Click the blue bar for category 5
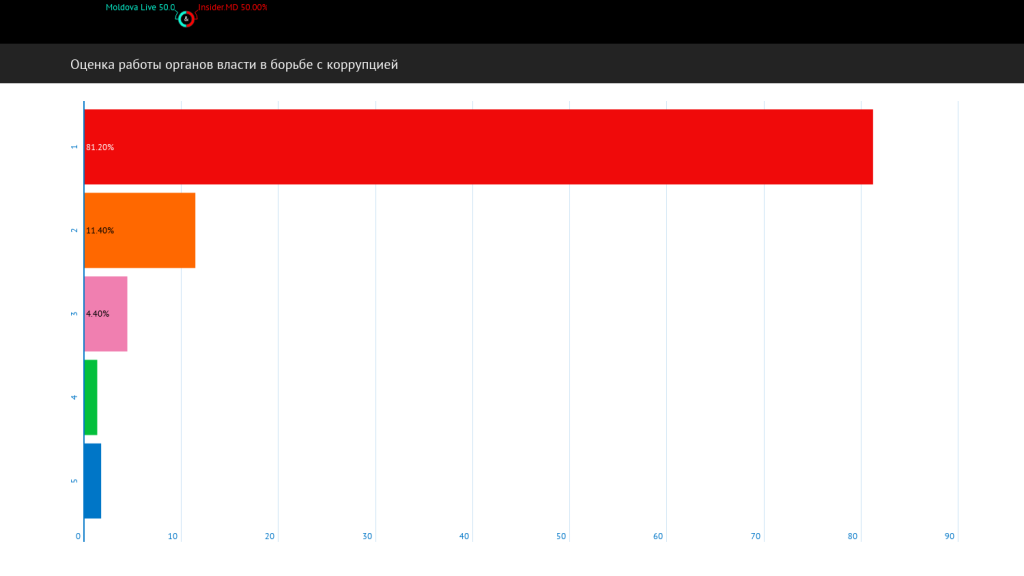Screen dimensions: 1024x576 point(93,480)
